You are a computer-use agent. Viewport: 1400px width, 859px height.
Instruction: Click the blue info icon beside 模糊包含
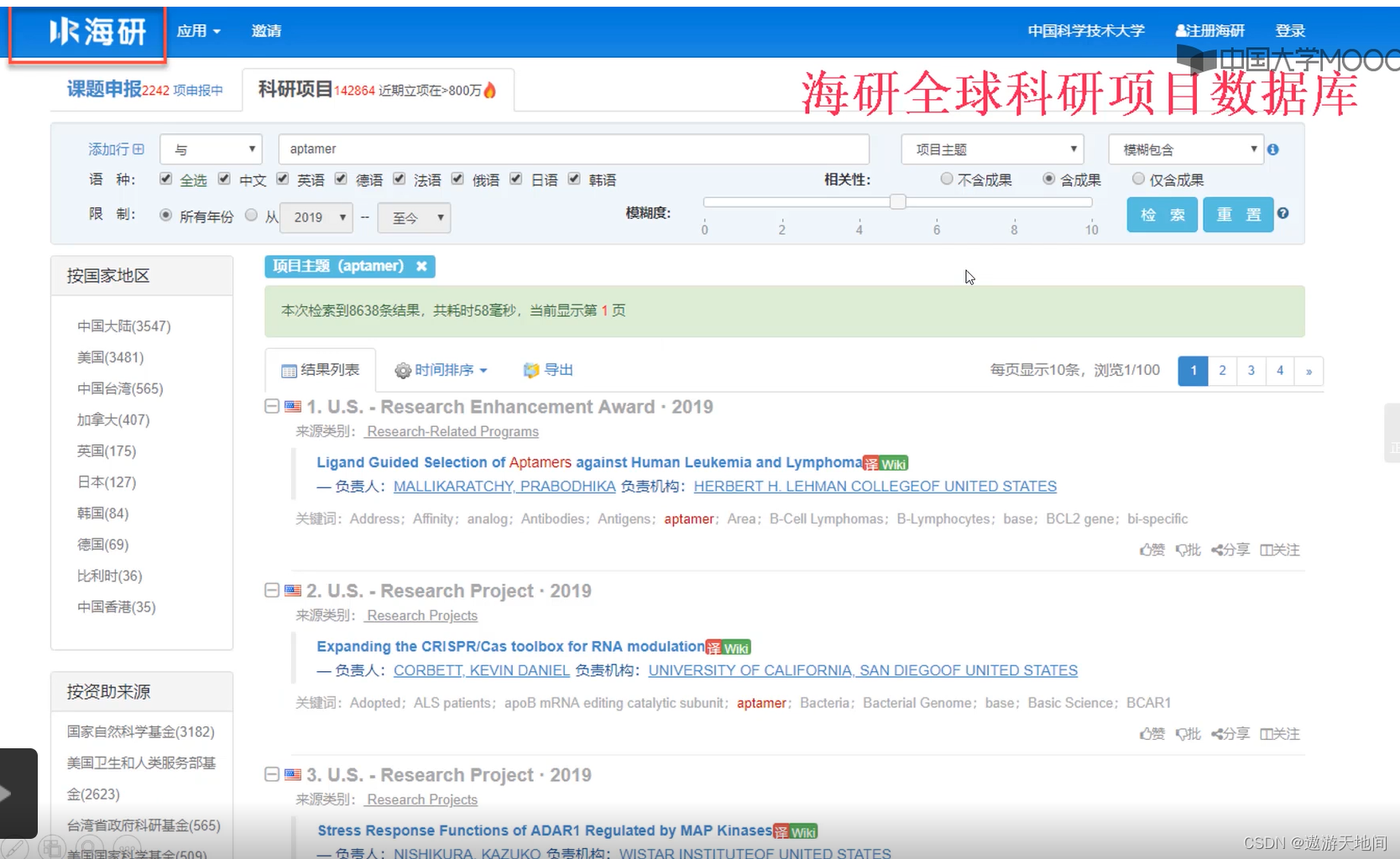coord(1273,149)
